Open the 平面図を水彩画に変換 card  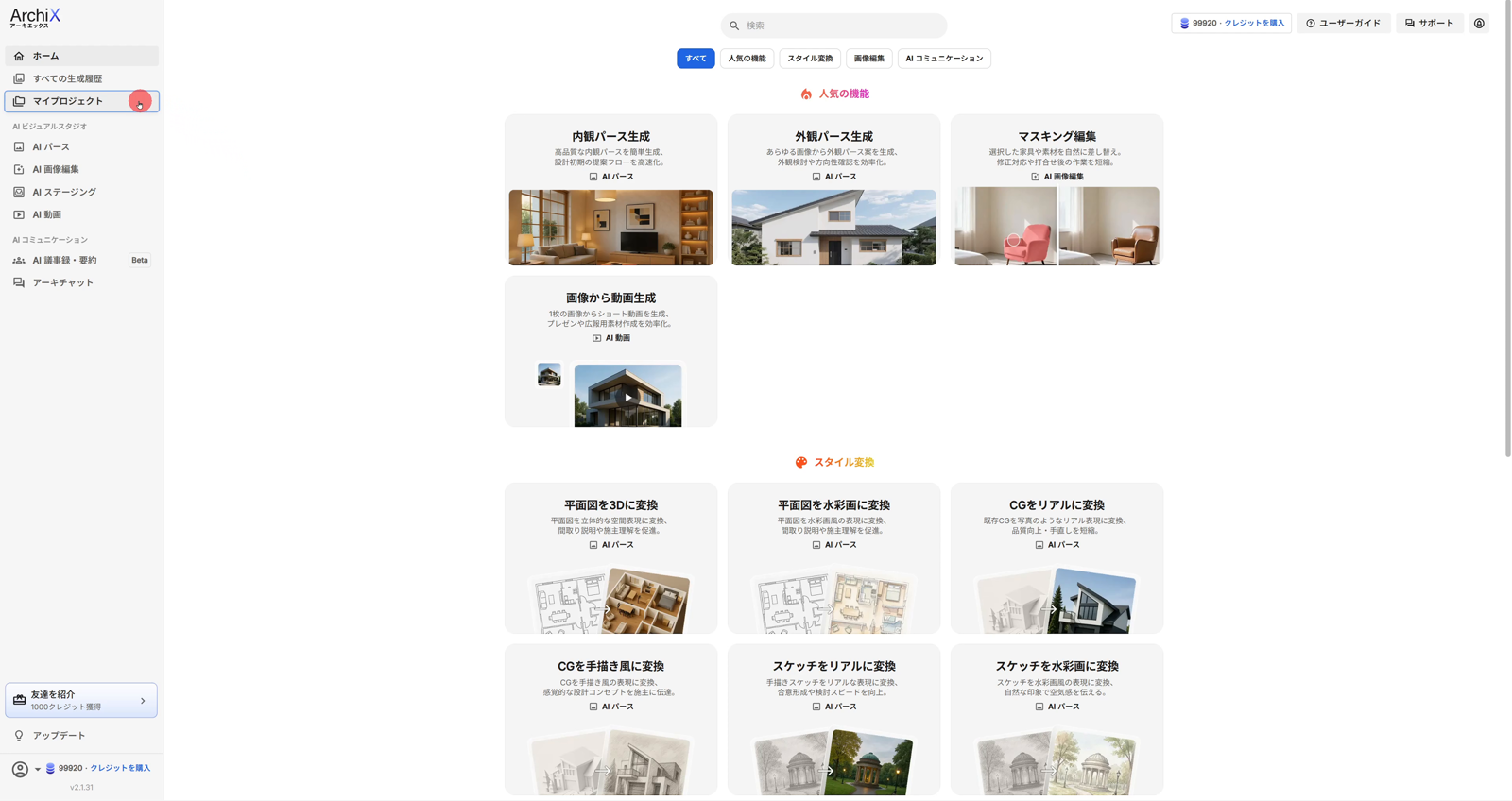(833, 558)
